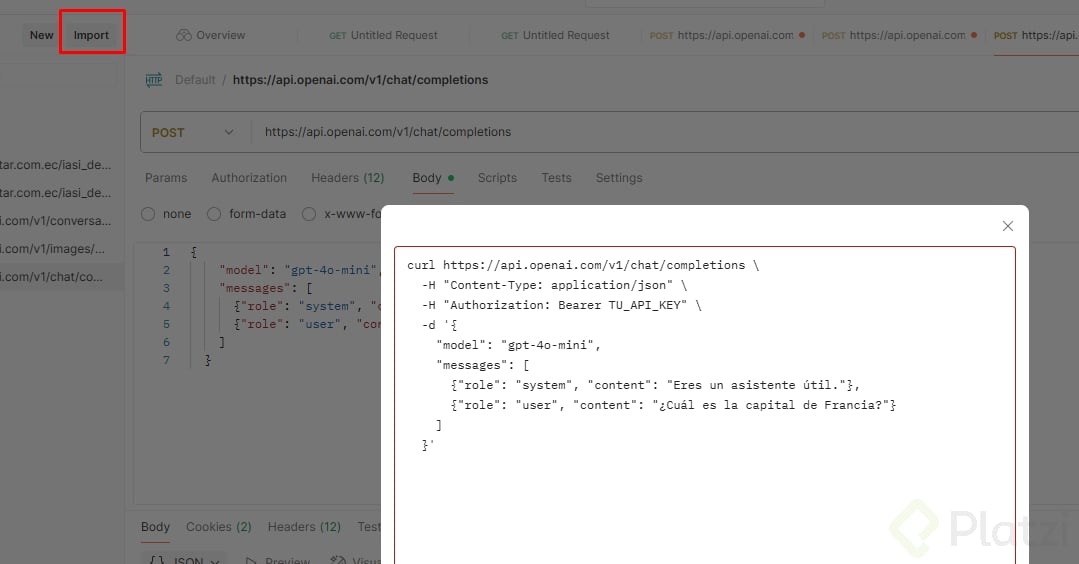
Task: Open the Authorization tab
Action: tap(249, 178)
